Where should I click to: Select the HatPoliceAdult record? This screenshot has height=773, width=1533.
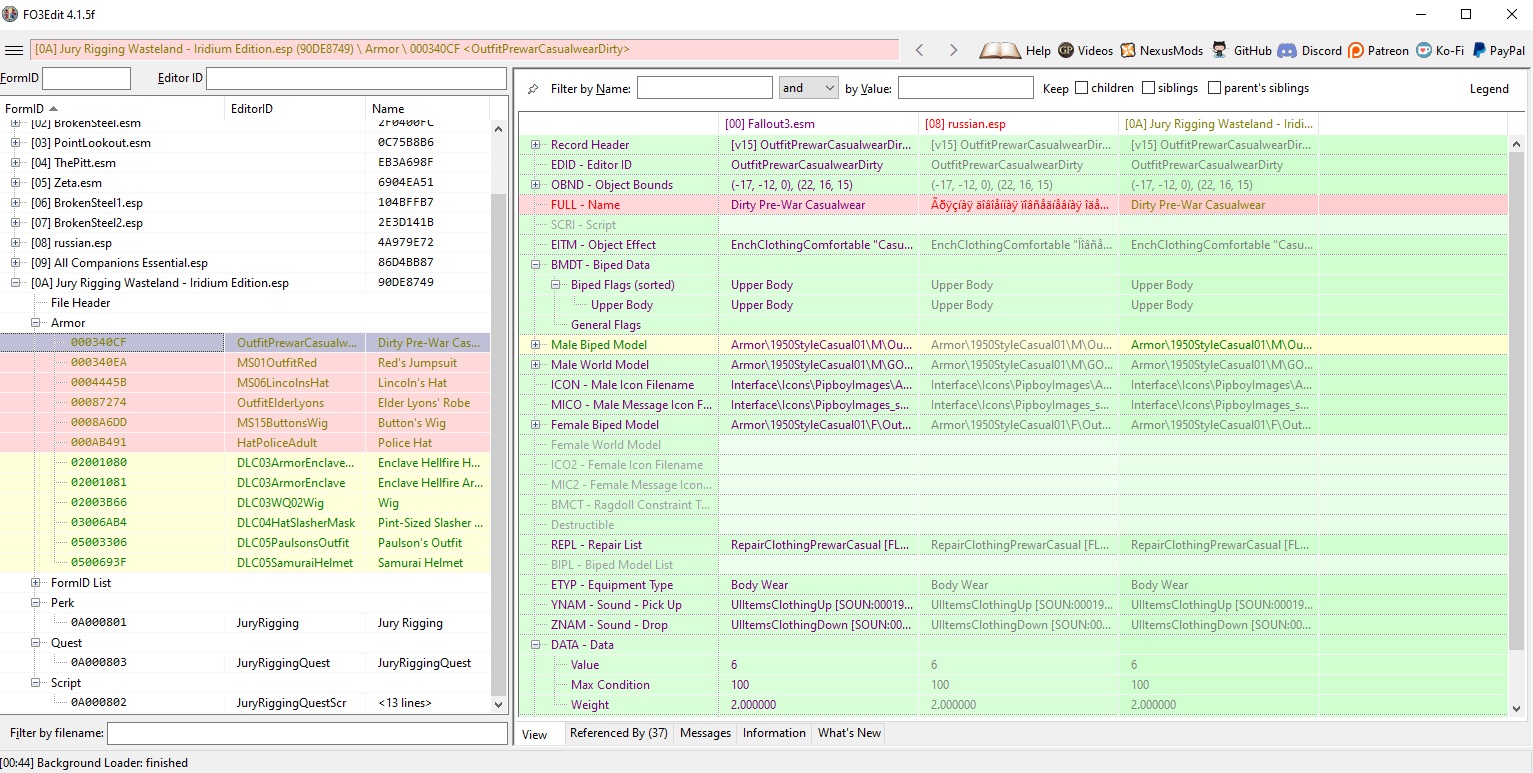click(245, 443)
